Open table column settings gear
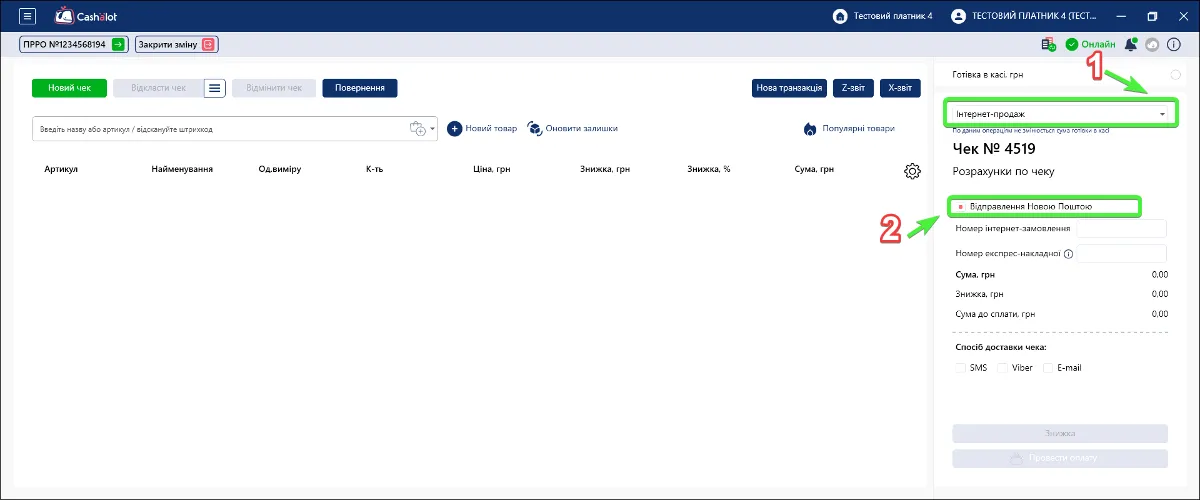This screenshot has width=1200, height=500. (912, 171)
